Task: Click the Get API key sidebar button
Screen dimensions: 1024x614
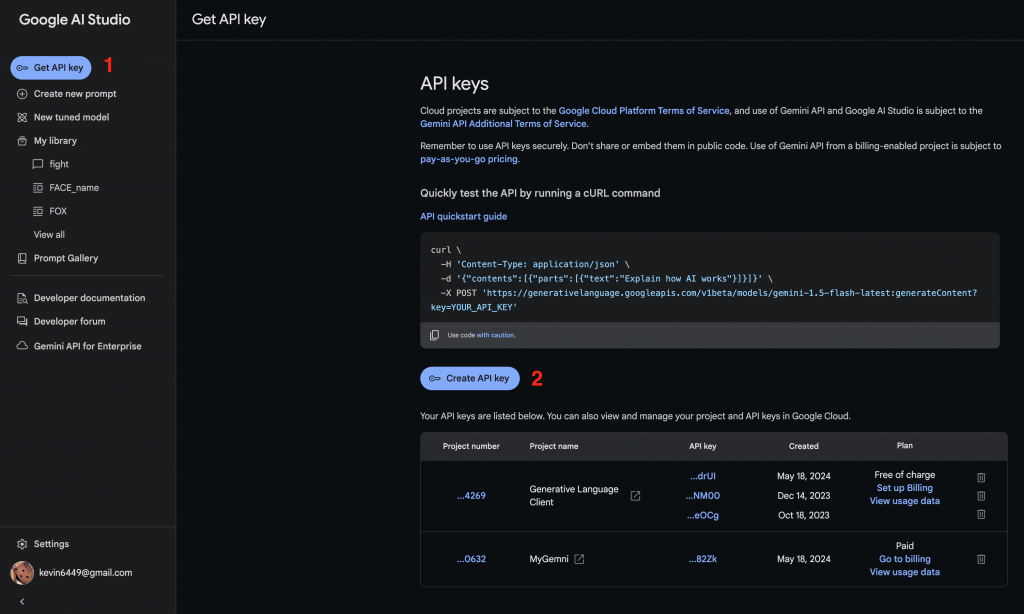Action: [51, 68]
